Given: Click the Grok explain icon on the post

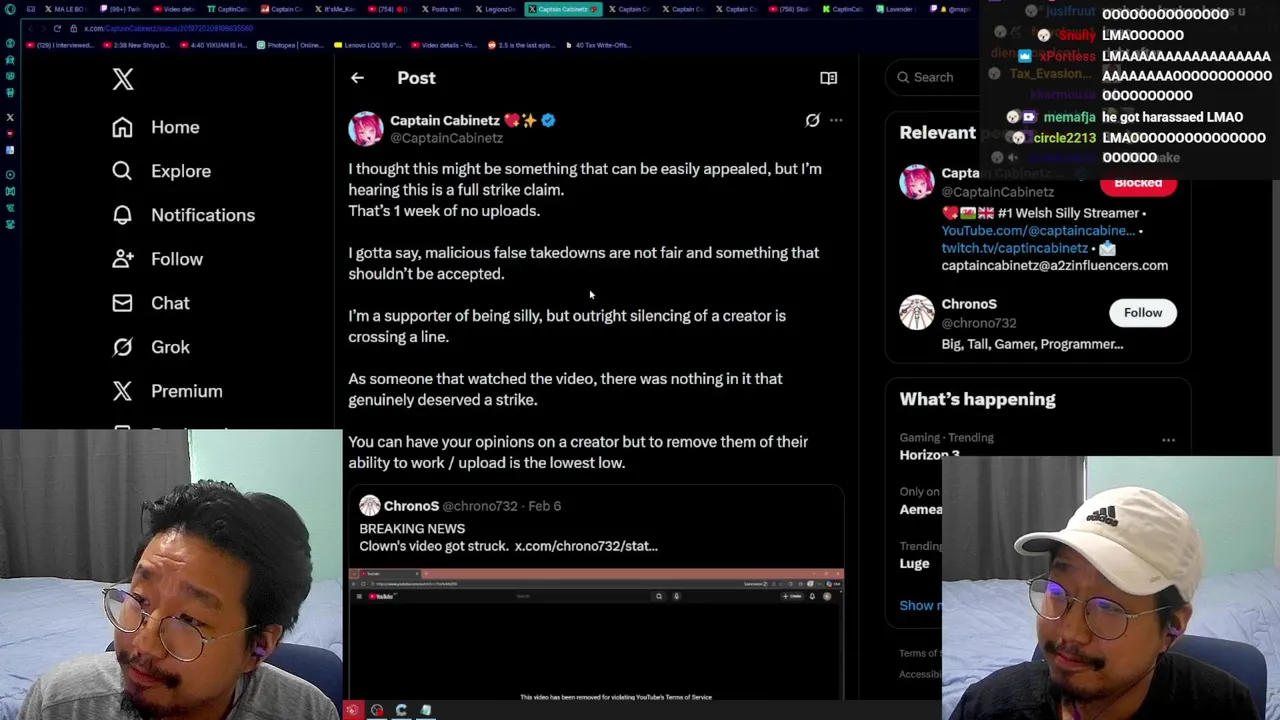Looking at the screenshot, I should (x=812, y=120).
